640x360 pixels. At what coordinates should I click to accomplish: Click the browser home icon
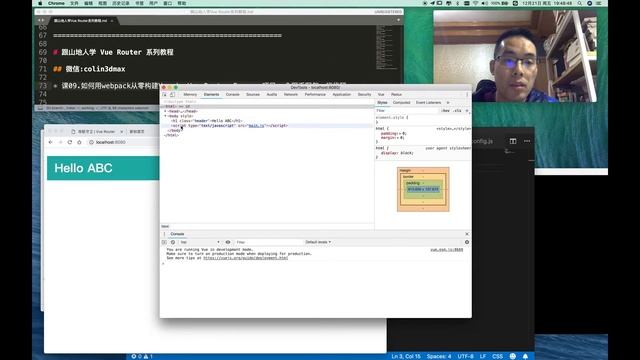coord(80,142)
